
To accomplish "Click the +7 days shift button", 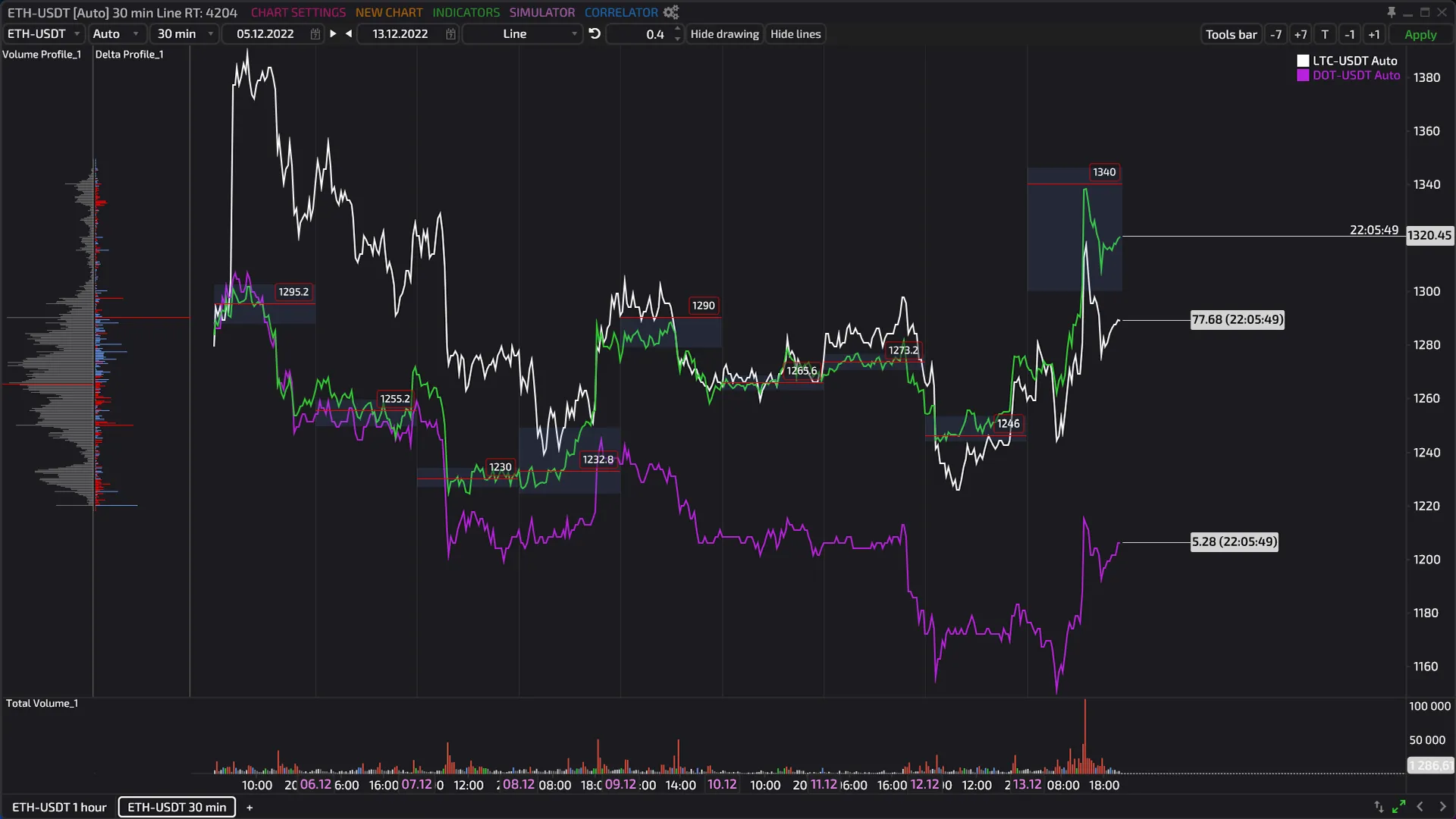I will [x=1301, y=34].
